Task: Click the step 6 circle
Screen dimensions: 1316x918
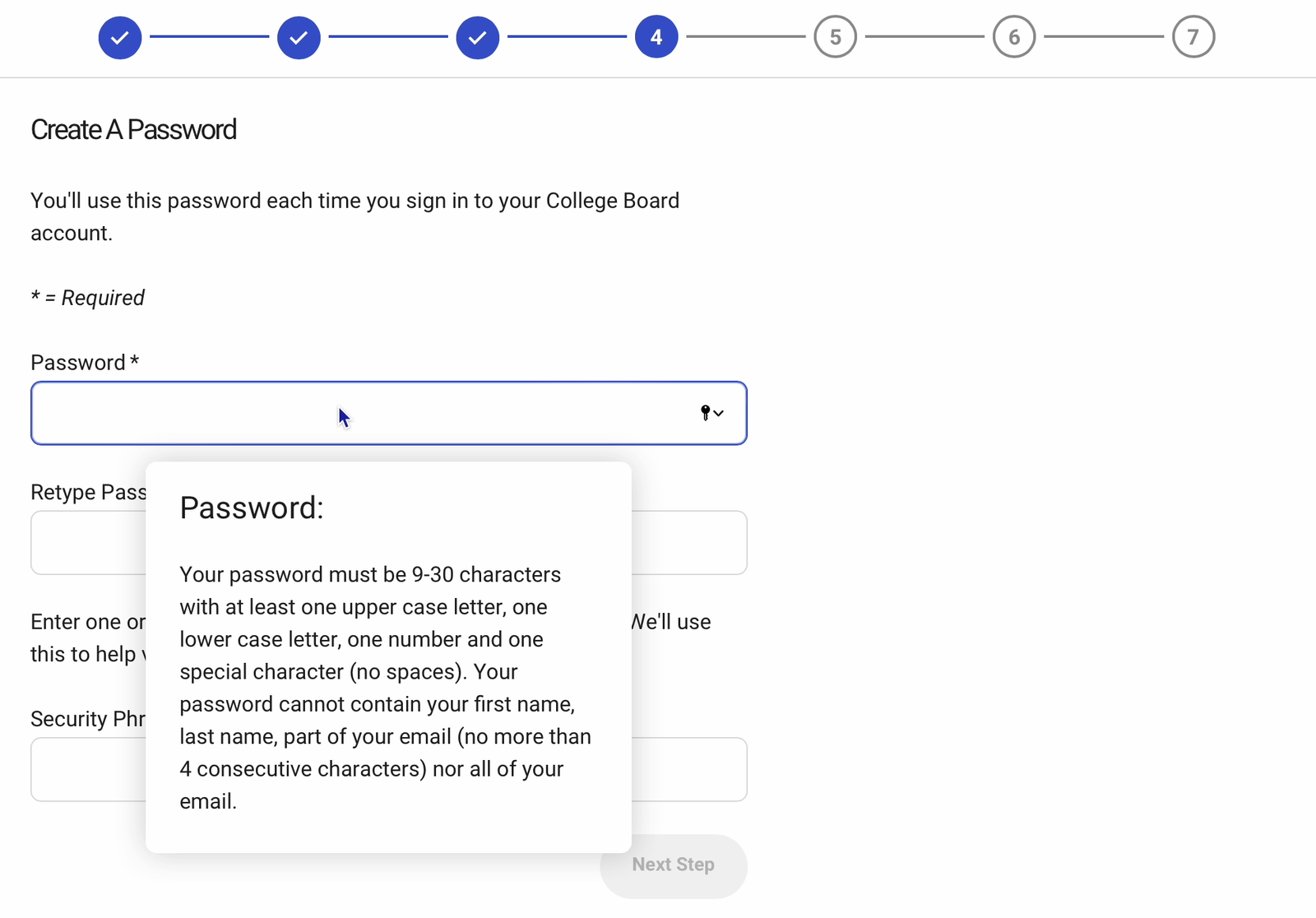Action: pos(1014,37)
